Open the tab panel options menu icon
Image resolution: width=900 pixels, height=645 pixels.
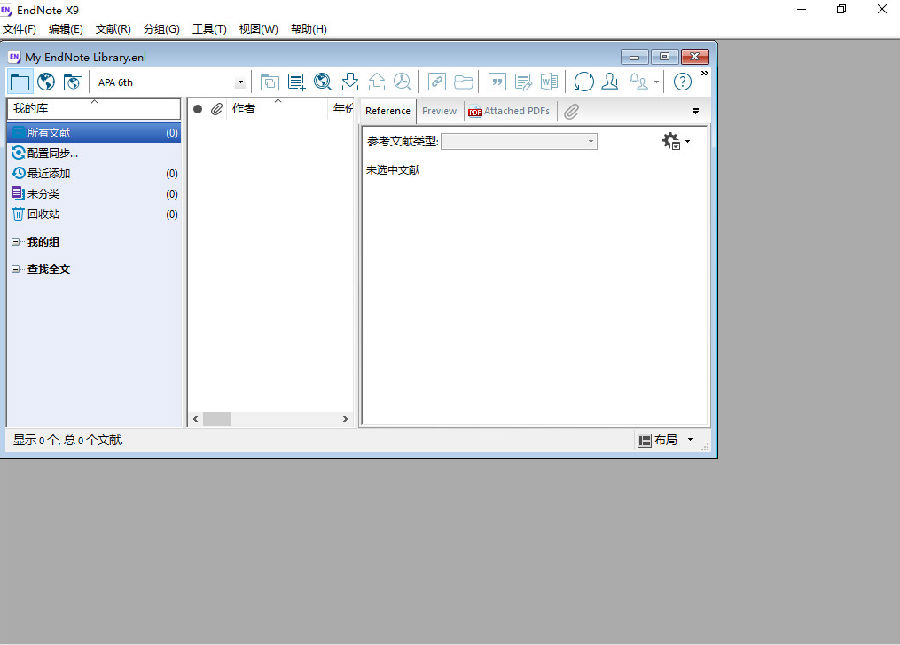pos(696,111)
